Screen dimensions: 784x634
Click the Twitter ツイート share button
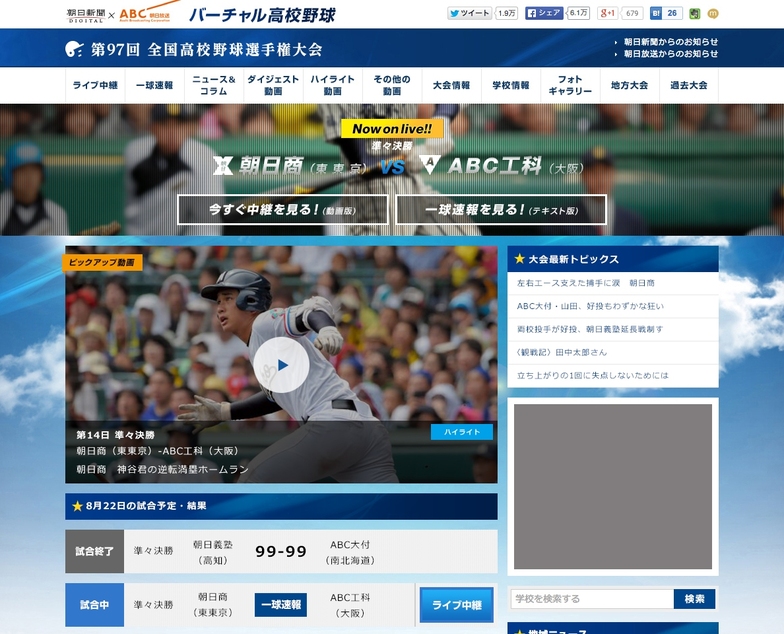pos(469,14)
